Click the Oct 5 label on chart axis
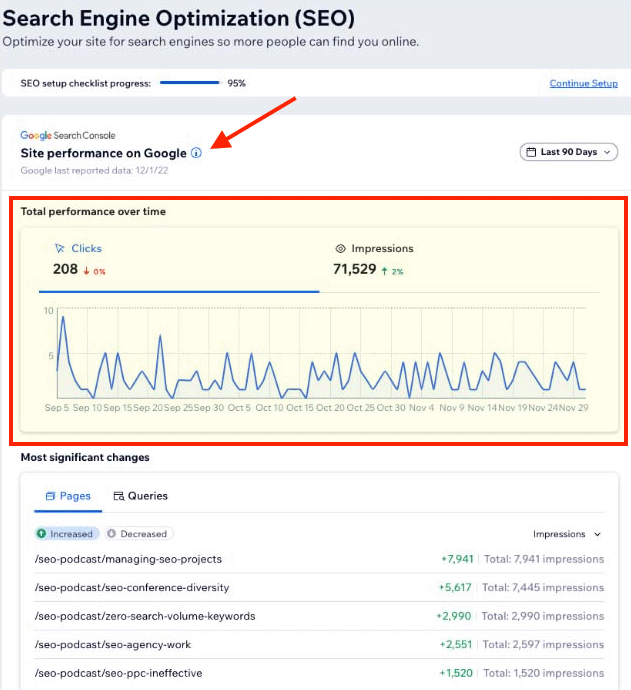 (x=239, y=408)
